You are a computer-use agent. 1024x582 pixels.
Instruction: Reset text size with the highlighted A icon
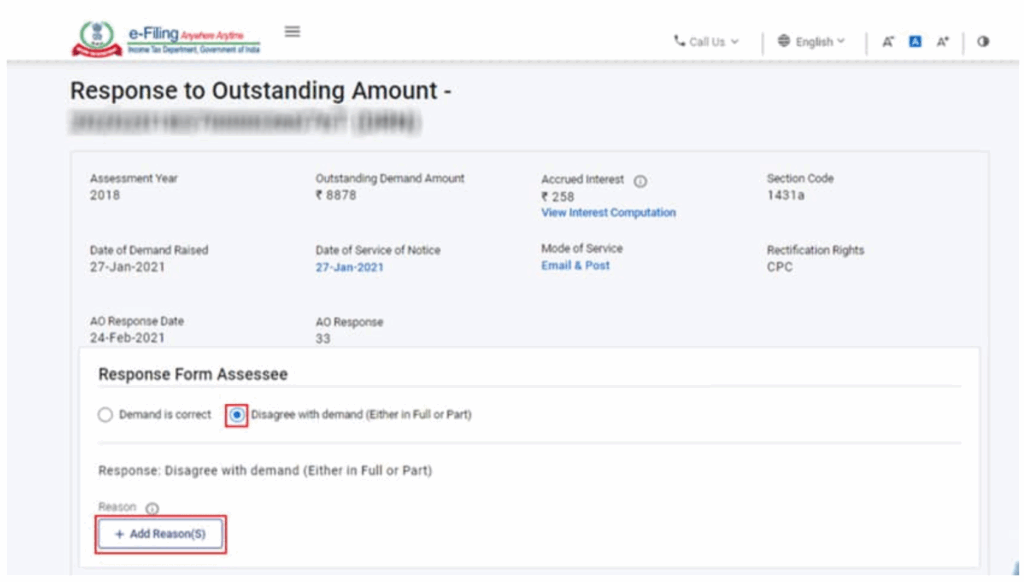point(914,42)
